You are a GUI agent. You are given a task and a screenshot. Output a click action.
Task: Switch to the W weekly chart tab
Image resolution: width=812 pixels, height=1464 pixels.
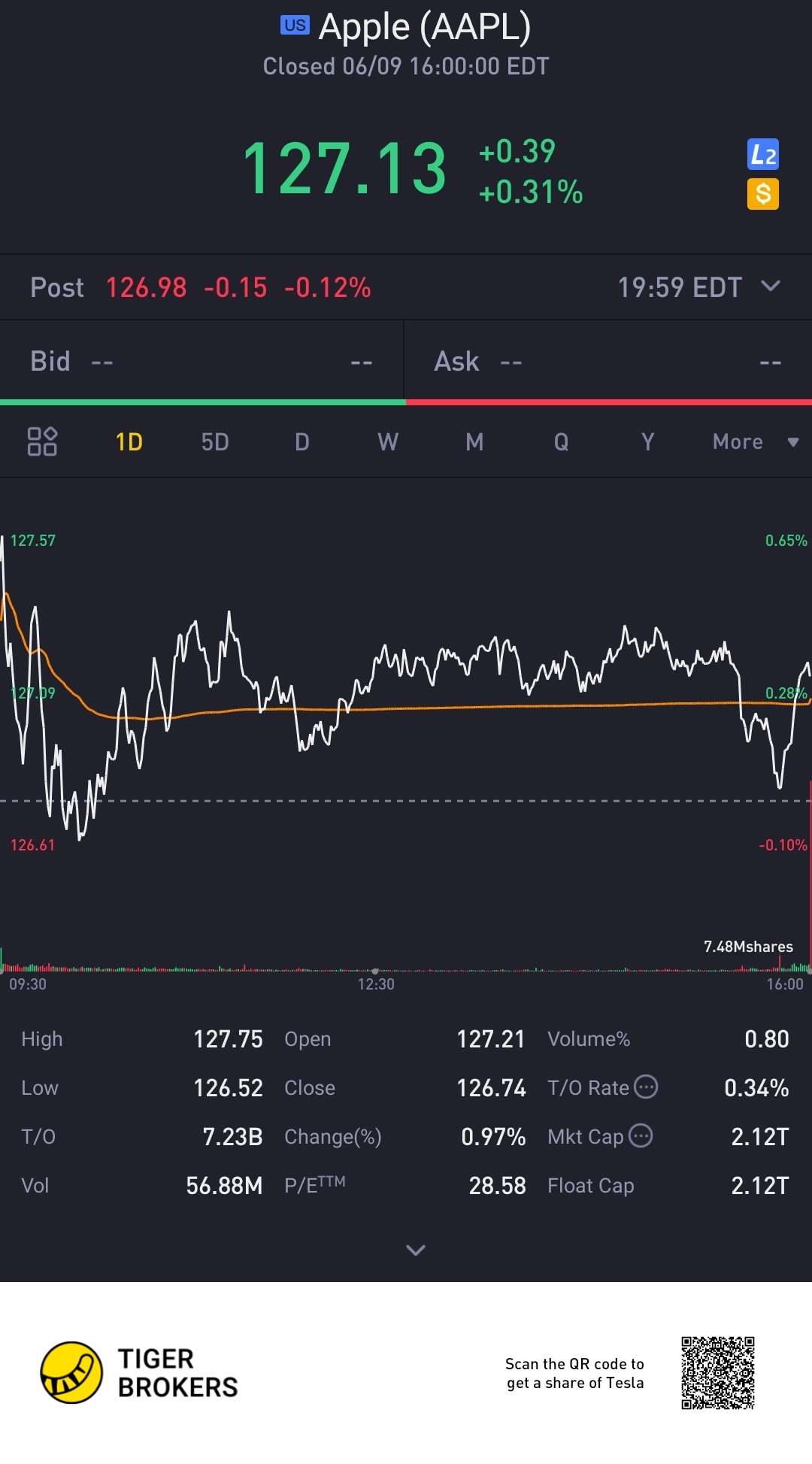(388, 441)
